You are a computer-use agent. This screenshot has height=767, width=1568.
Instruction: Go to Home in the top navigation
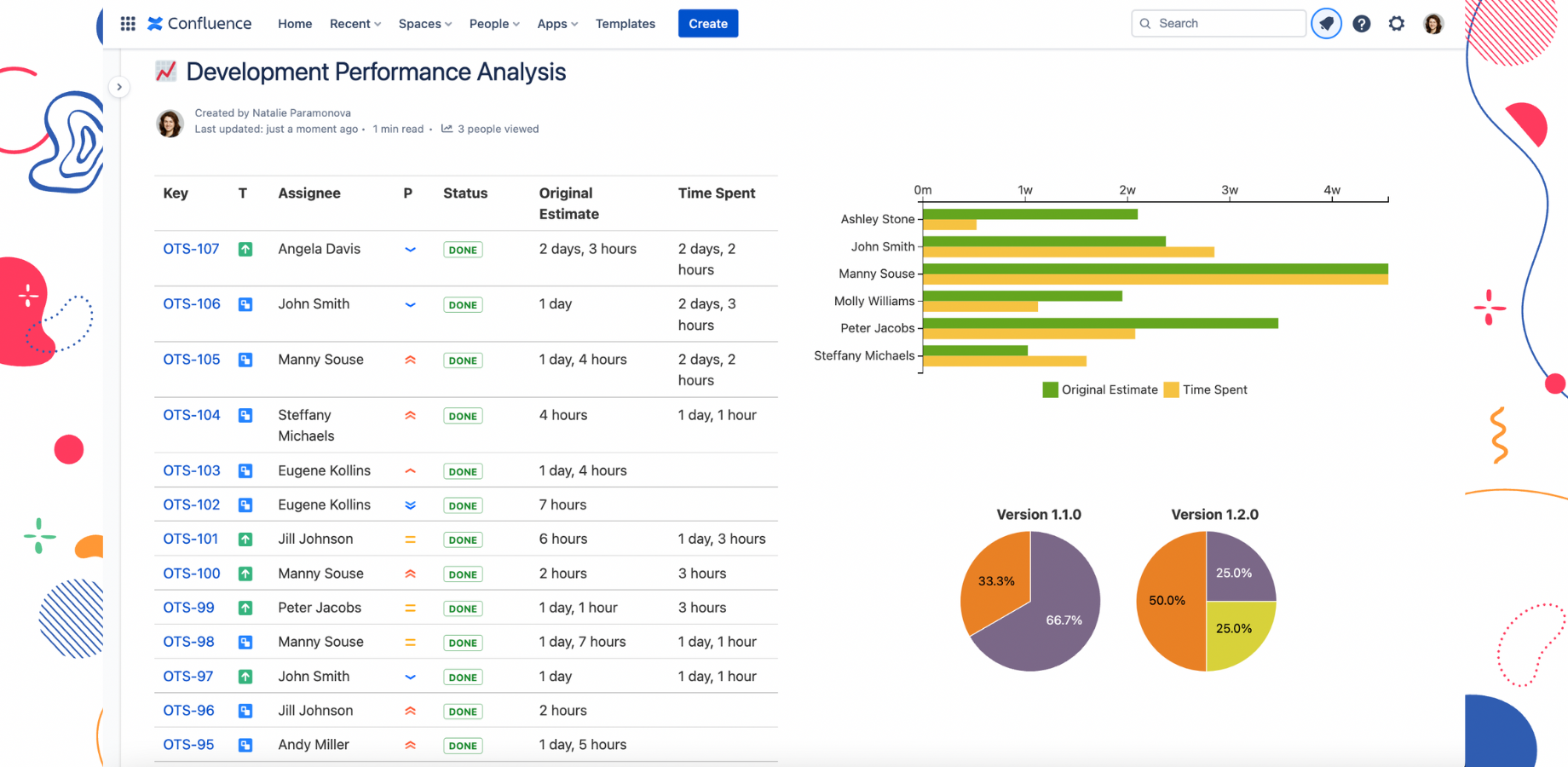[295, 24]
